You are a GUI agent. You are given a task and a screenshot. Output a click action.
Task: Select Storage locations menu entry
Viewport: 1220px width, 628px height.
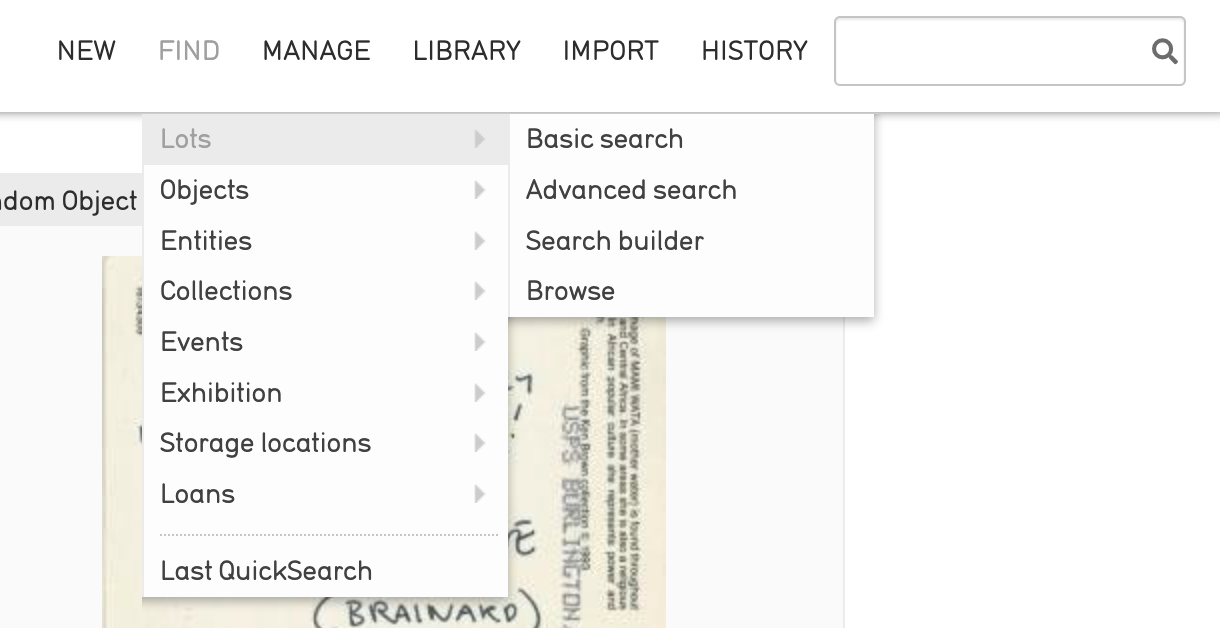coord(265,443)
